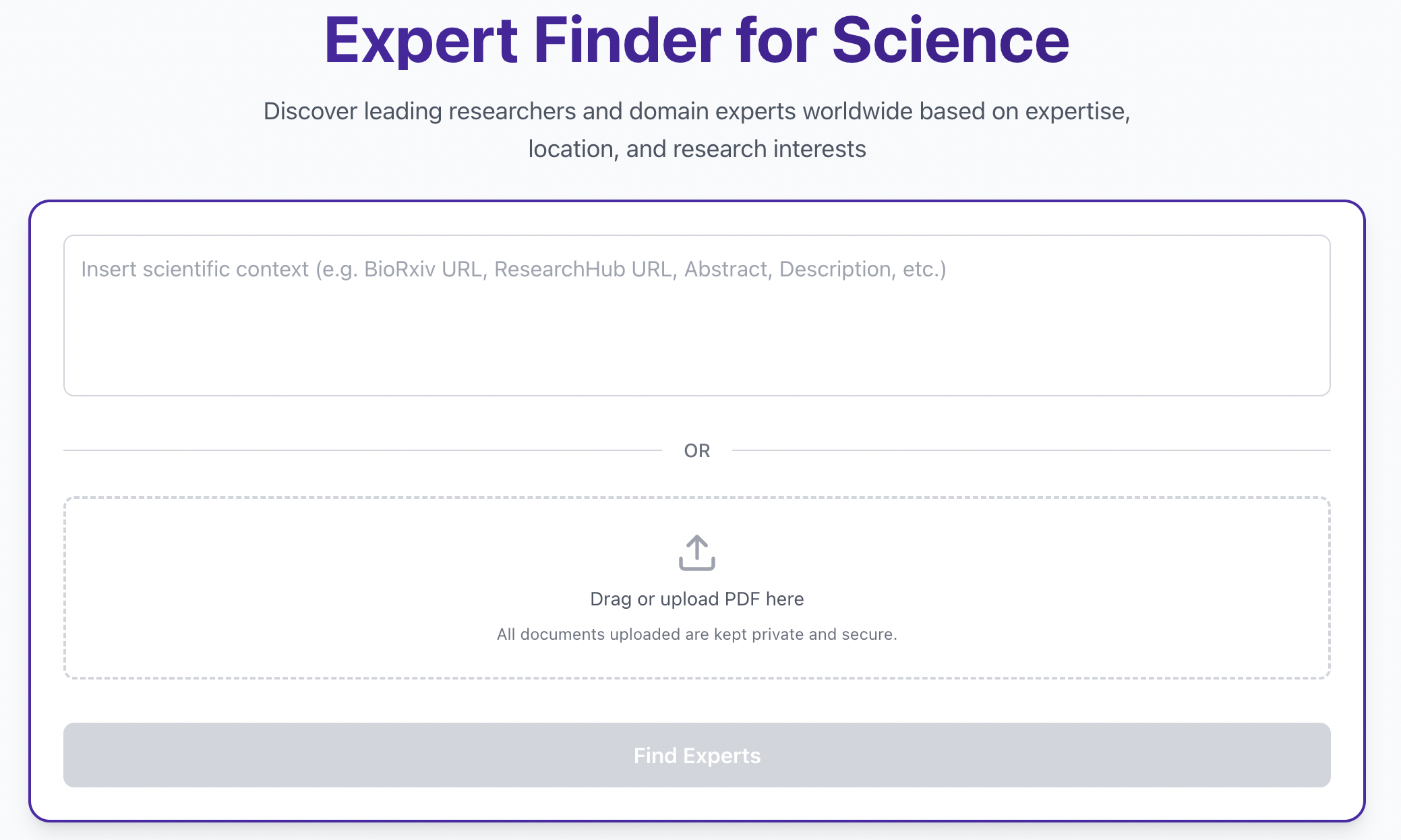Click the OR divider label
This screenshot has width=1401, height=840.
[698, 450]
